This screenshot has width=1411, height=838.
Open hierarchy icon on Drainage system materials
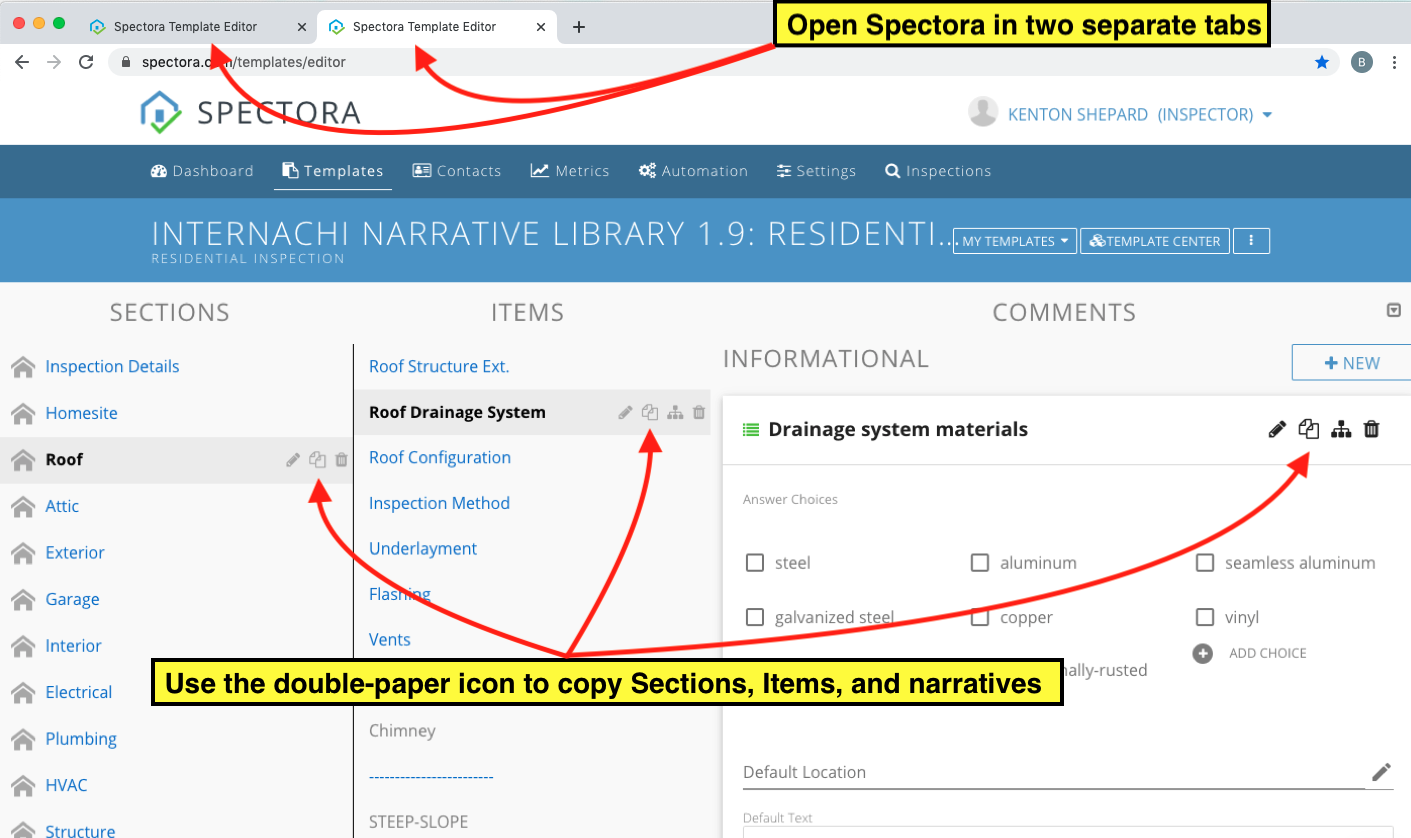[x=1341, y=429]
